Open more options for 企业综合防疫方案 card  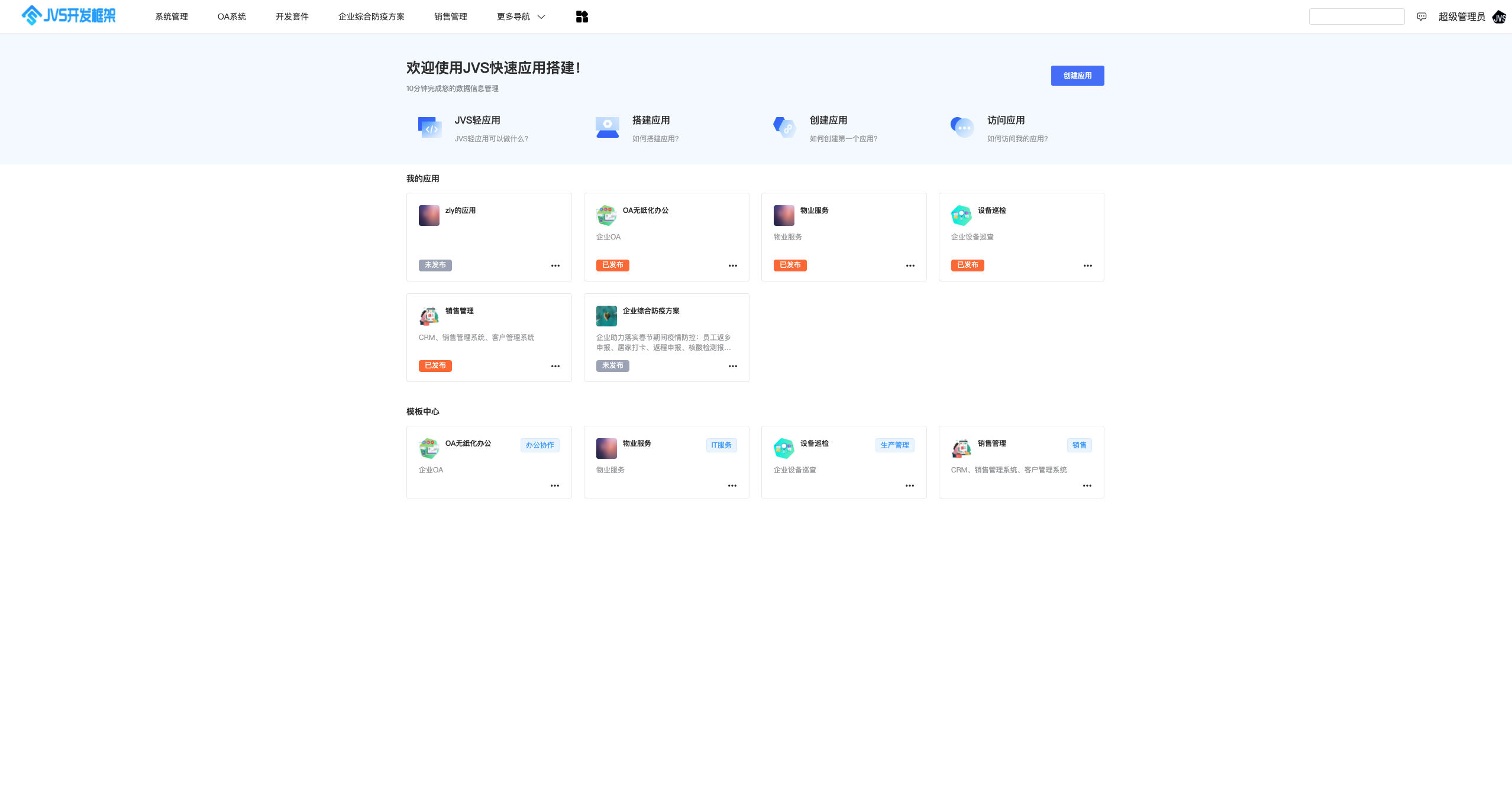pos(732,366)
